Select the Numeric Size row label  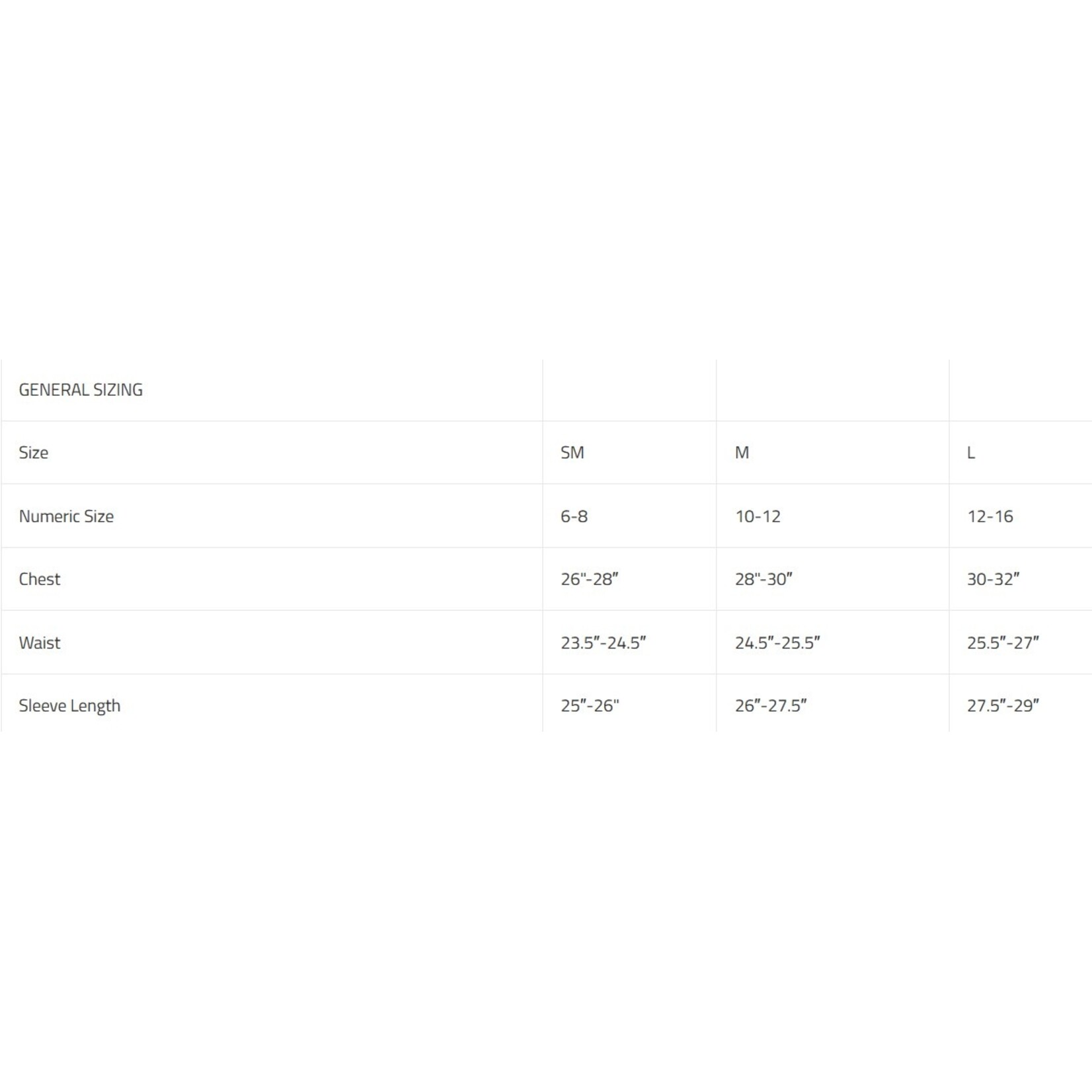(66, 516)
